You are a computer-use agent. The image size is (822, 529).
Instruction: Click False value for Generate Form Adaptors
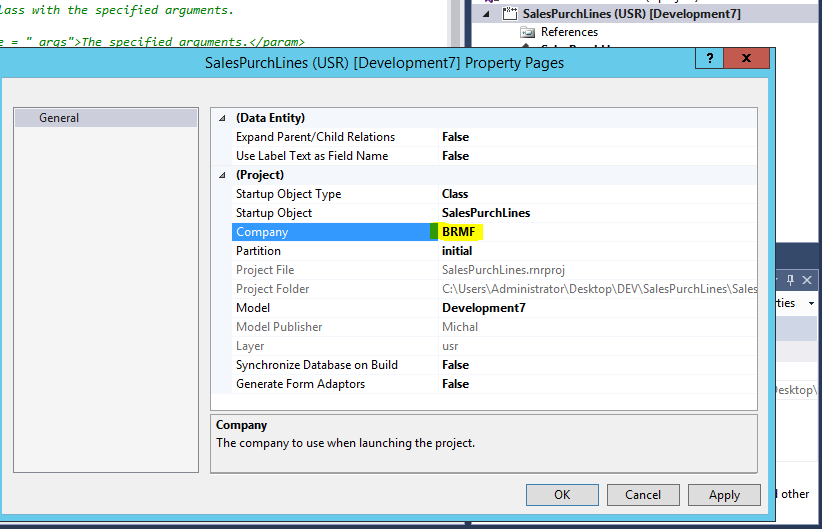click(x=455, y=384)
